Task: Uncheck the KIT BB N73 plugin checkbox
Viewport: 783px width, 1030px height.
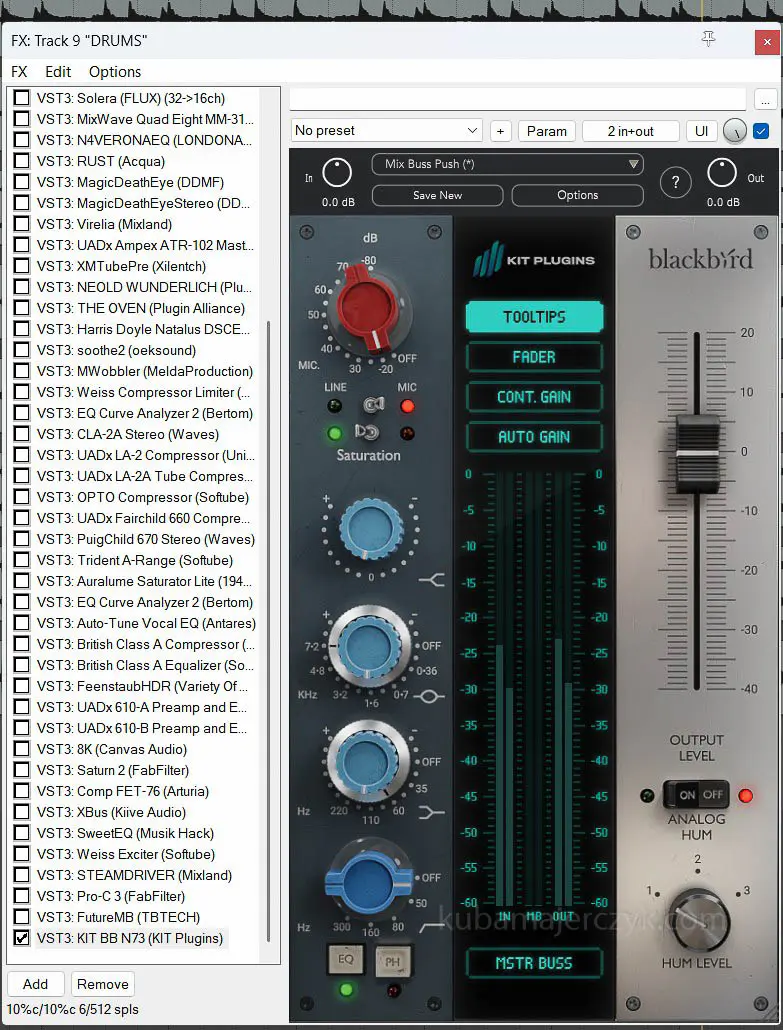Action: click(x=21, y=938)
